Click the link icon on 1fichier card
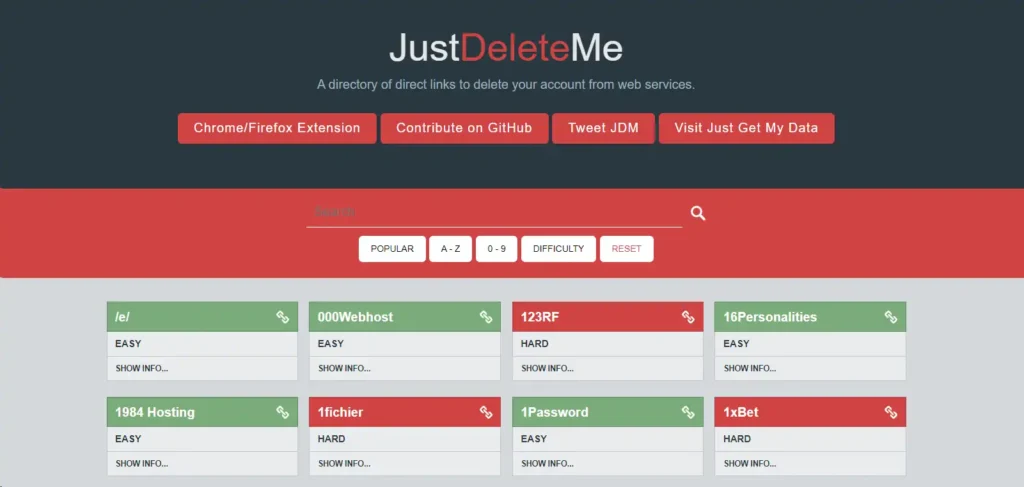This screenshot has height=487, width=1024. (x=486, y=412)
